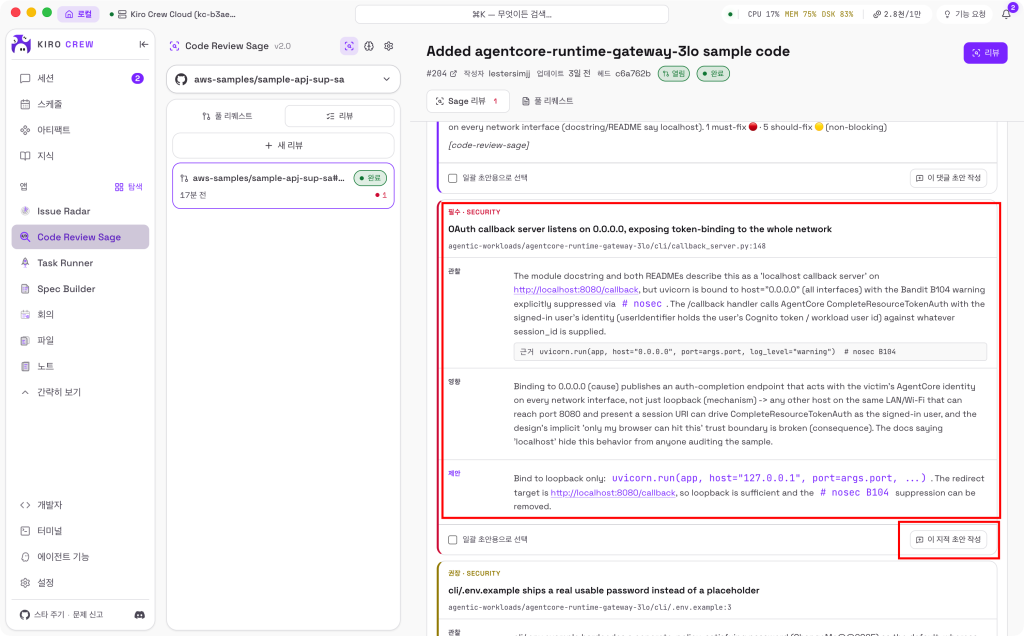Viewport: 1024px width, 636px height.
Task: Click the round icon left of the header gear
Action: tap(369, 46)
